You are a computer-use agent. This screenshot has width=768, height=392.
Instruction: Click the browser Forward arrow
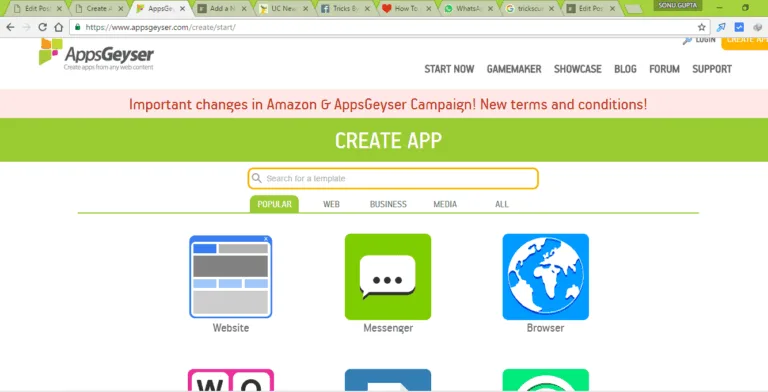pyautogui.click(x=26, y=27)
